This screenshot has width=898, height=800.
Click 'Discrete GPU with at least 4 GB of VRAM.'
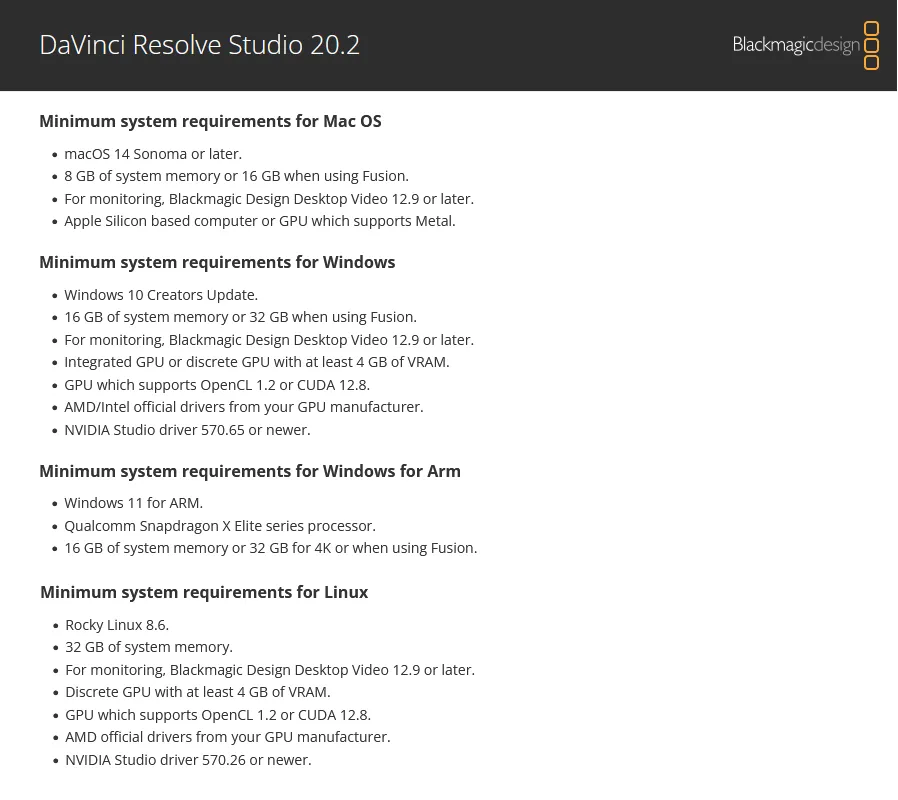pyautogui.click(x=198, y=692)
